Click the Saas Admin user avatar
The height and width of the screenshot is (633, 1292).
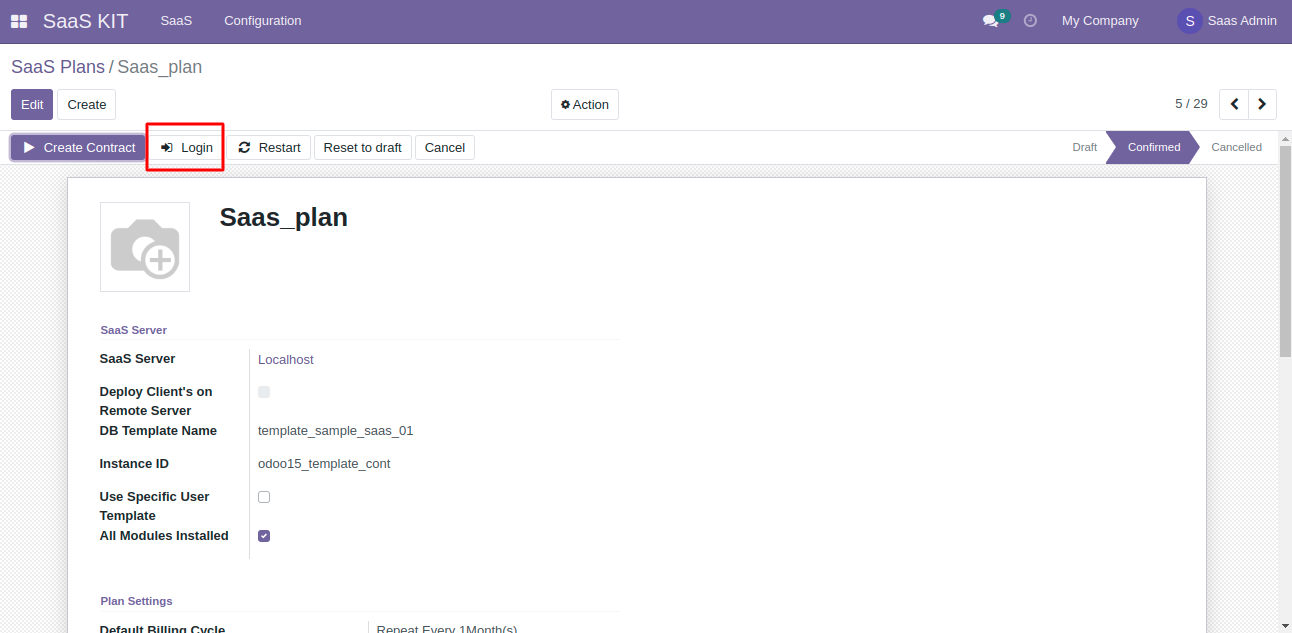(x=1189, y=21)
